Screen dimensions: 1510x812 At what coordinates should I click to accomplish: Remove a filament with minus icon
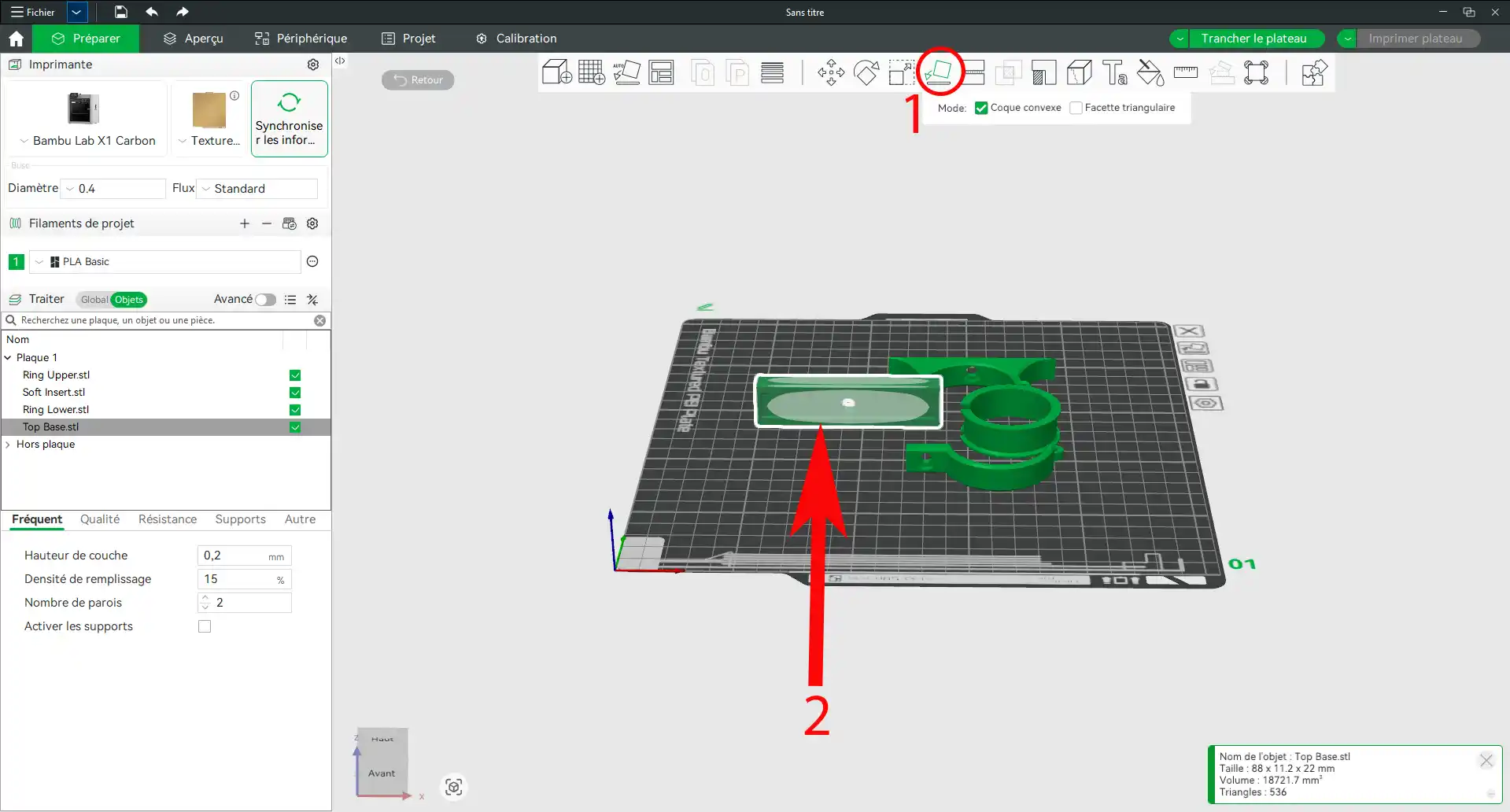tap(267, 223)
